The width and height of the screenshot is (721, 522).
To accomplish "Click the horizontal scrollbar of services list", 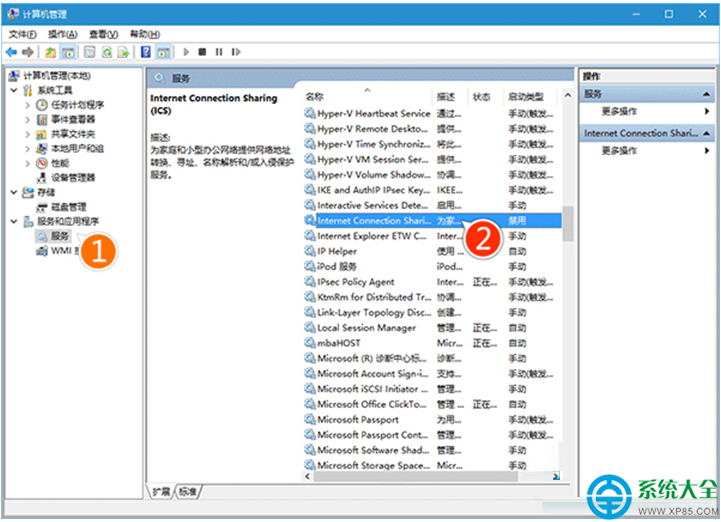I will click(416, 476).
